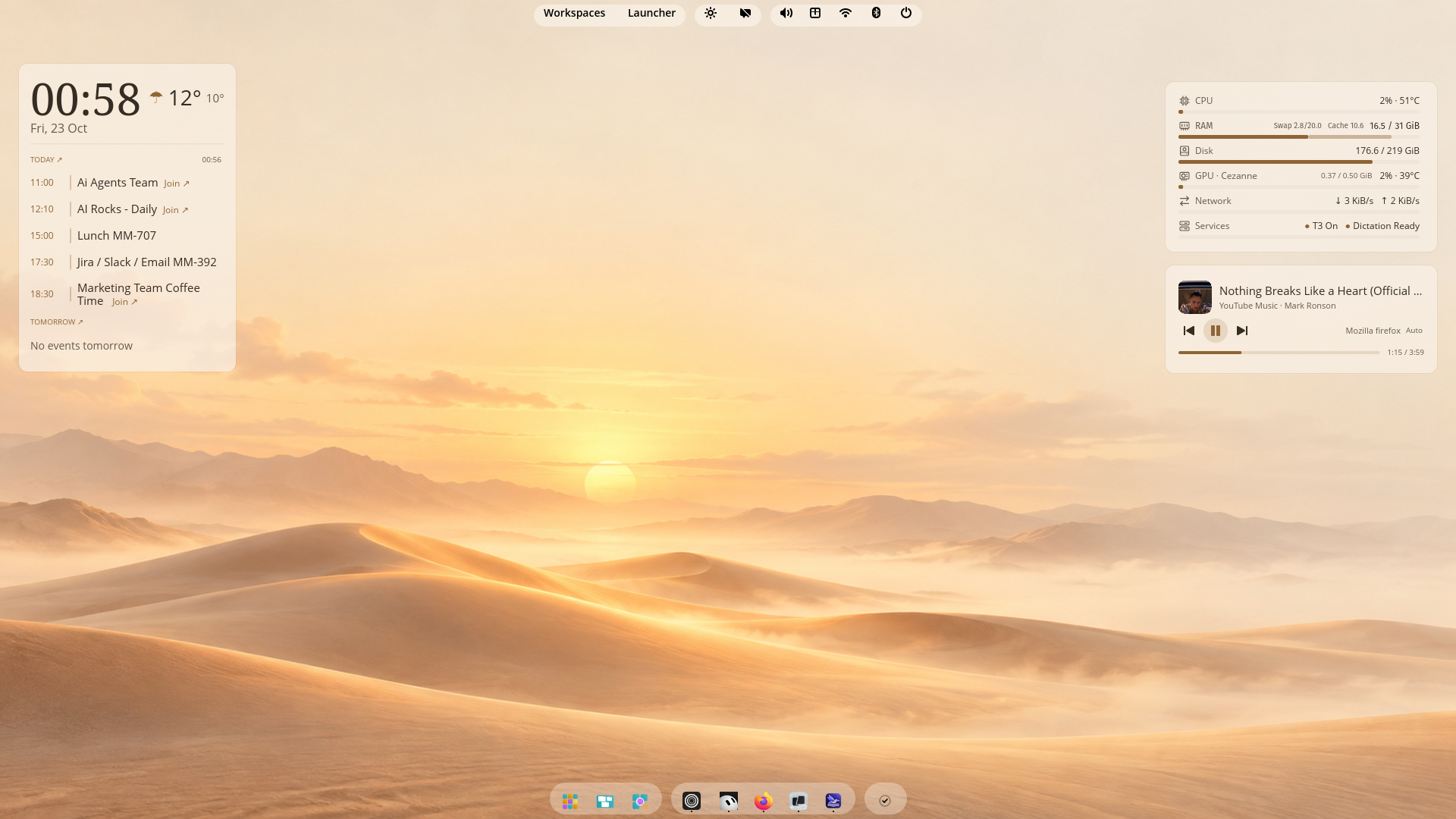Click the RAM usage row
Image resolution: width=1456 pixels, height=819 pixels.
point(1299,128)
